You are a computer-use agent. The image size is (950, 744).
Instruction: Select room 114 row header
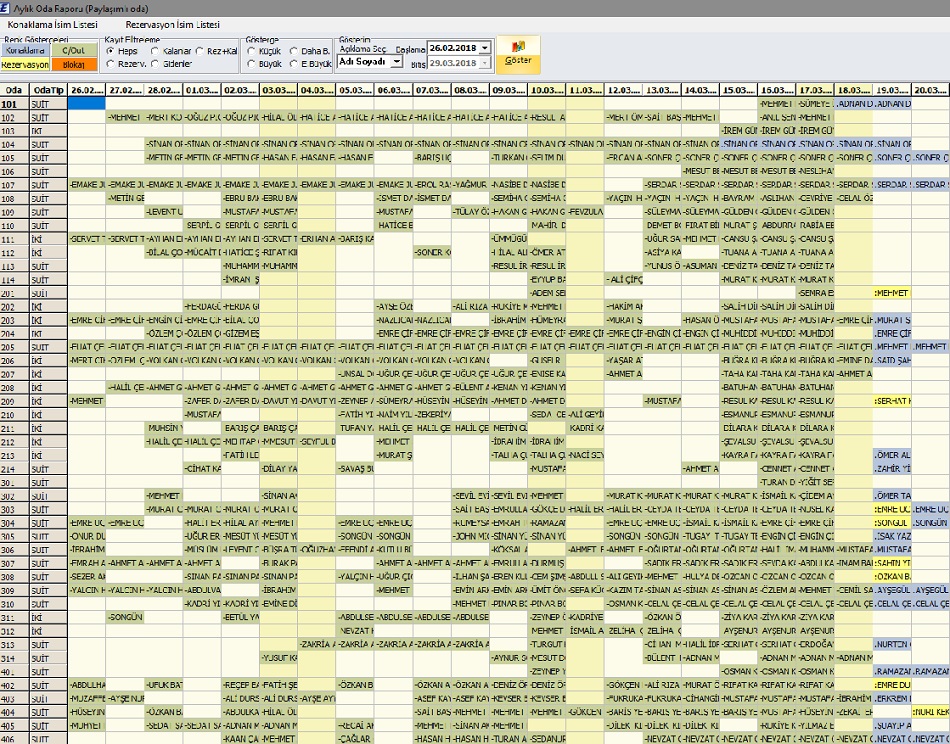pyautogui.click(x=15, y=280)
